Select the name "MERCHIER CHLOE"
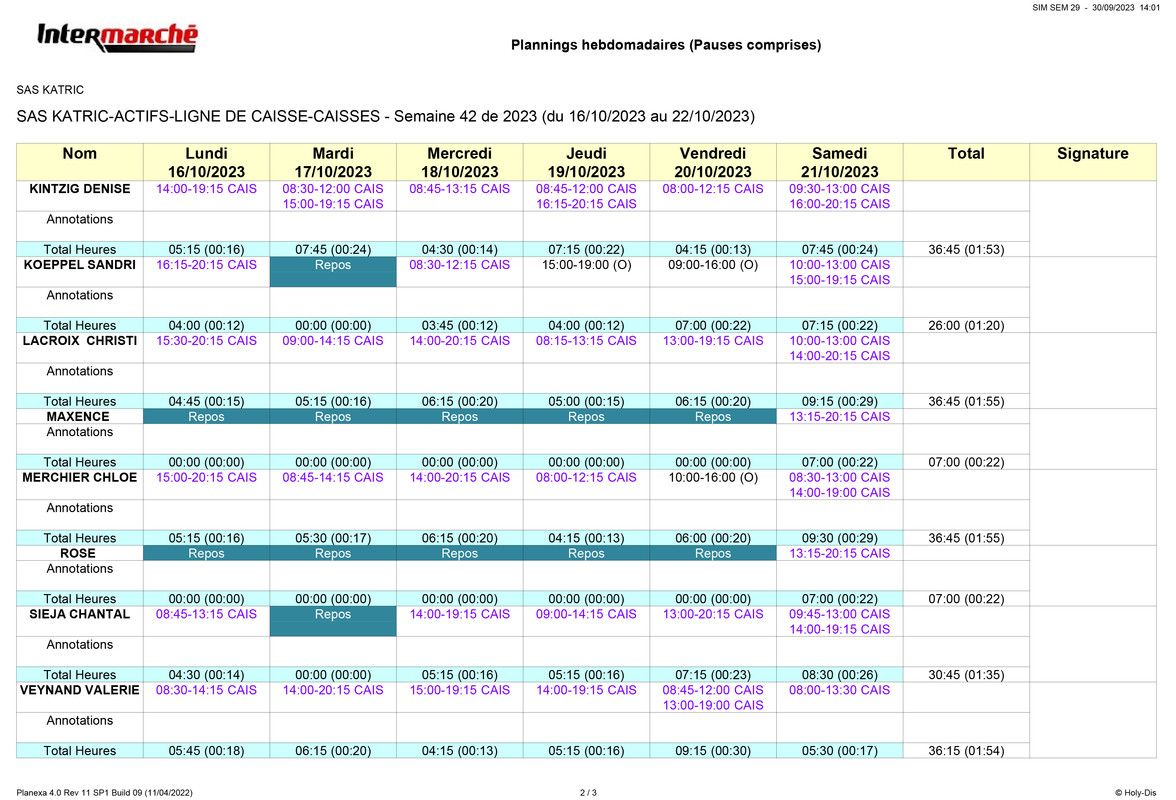The width and height of the screenshot is (1176, 800). tap(80, 478)
